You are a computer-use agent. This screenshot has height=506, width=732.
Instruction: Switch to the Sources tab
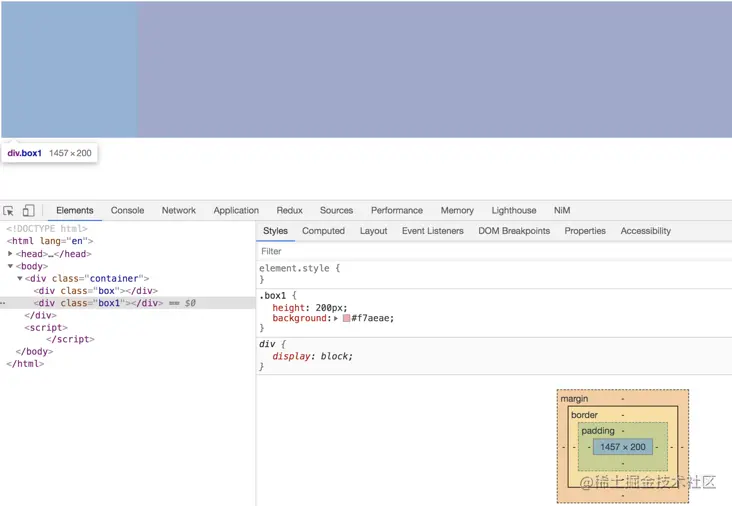click(337, 211)
